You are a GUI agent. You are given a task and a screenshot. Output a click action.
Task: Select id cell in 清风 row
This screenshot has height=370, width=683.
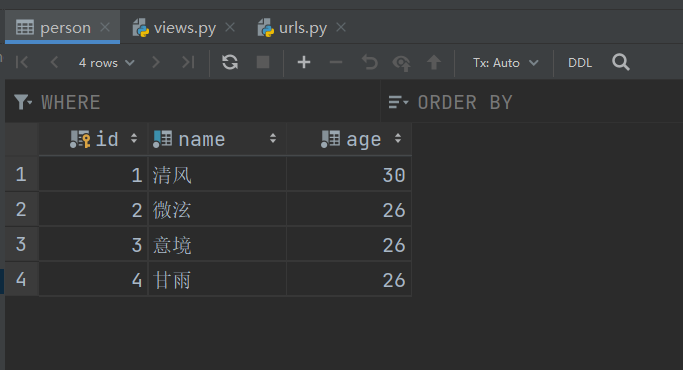click(93, 174)
